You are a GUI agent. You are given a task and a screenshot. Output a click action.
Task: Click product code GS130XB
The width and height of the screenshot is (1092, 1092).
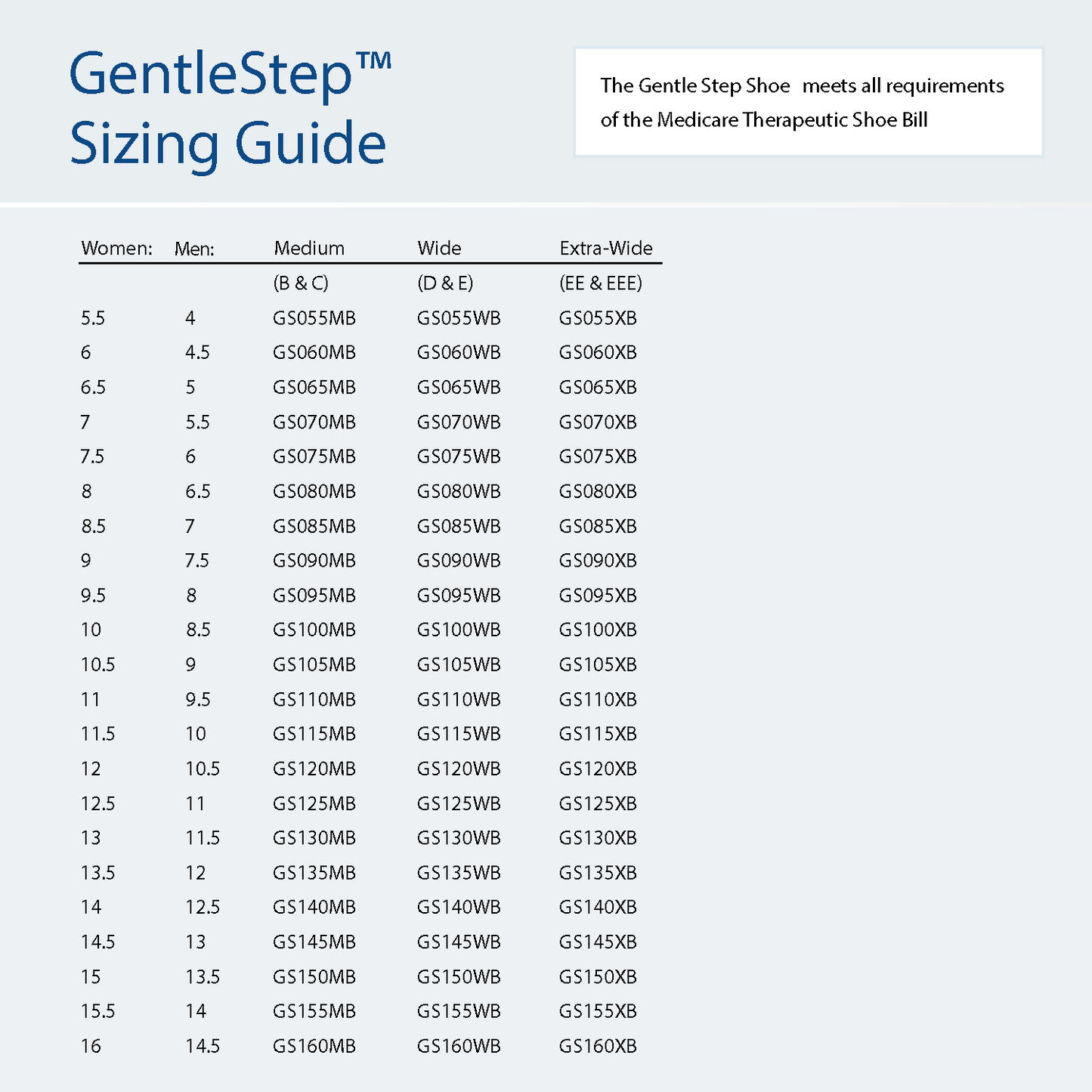598,838
